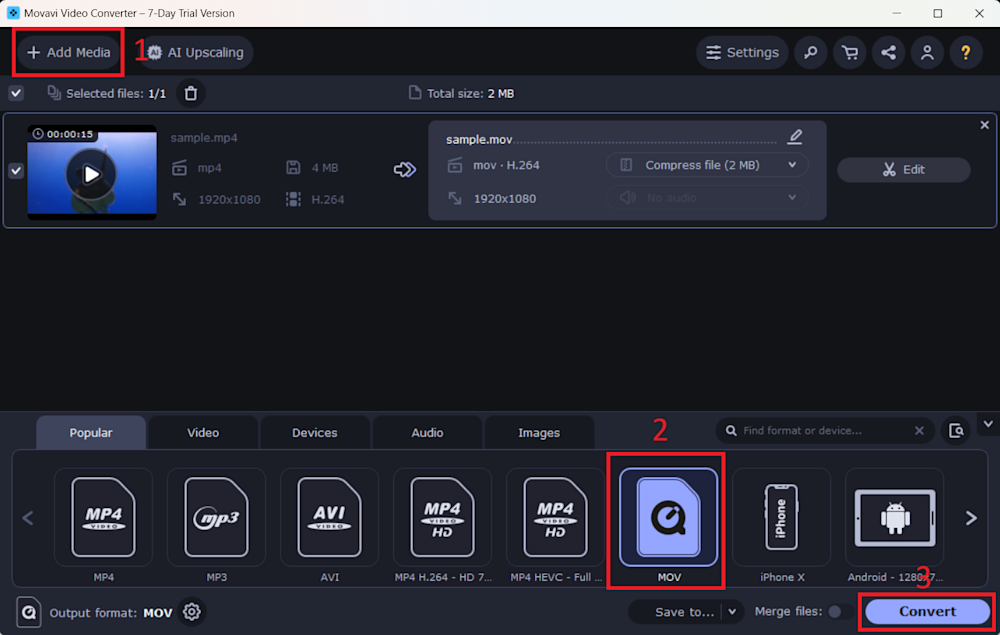The image size is (1000, 635).
Task: Click the Save to… button
Action: point(684,612)
